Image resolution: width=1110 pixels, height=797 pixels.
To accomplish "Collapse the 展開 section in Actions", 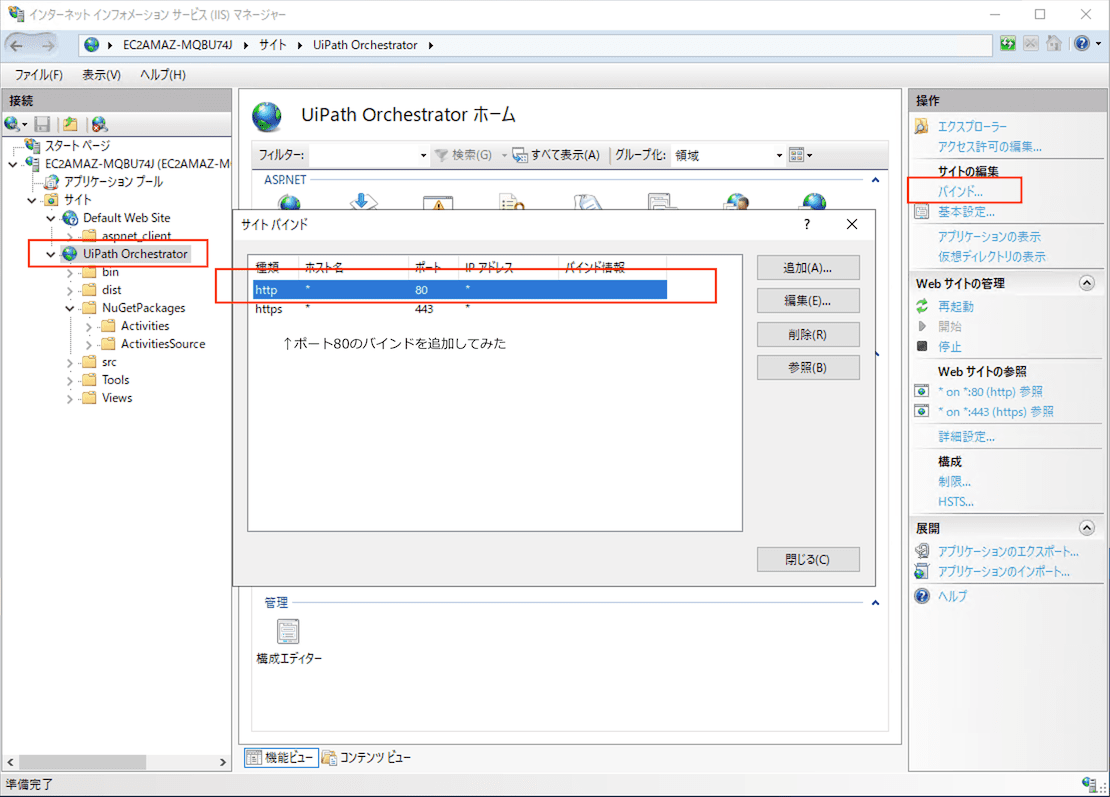I will (x=1087, y=528).
